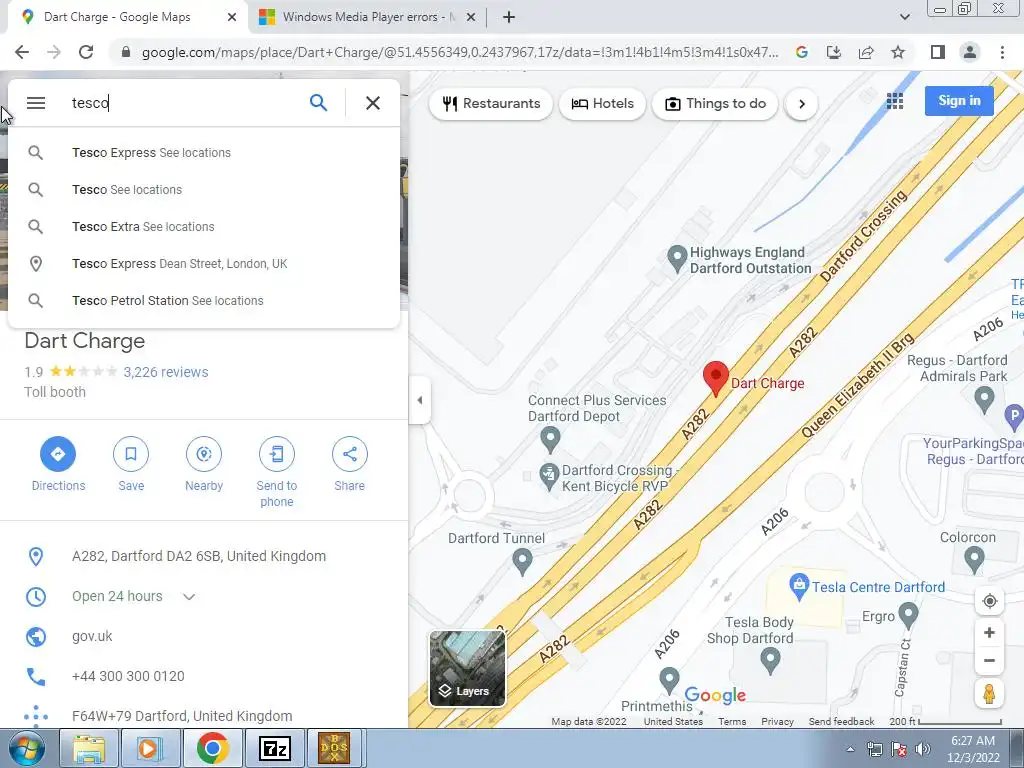Open Windows Start menu

point(26,748)
